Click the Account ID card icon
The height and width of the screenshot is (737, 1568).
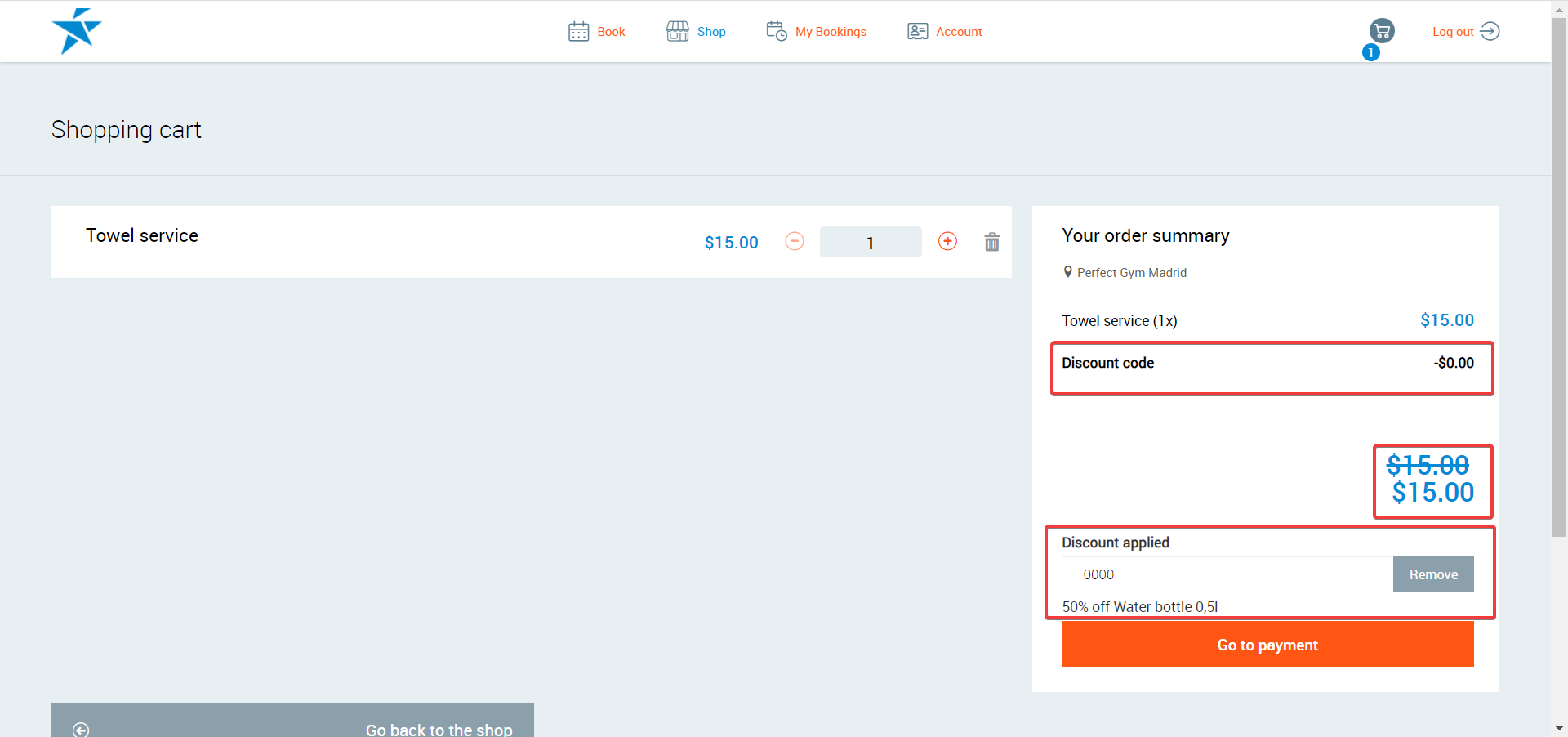(x=917, y=32)
